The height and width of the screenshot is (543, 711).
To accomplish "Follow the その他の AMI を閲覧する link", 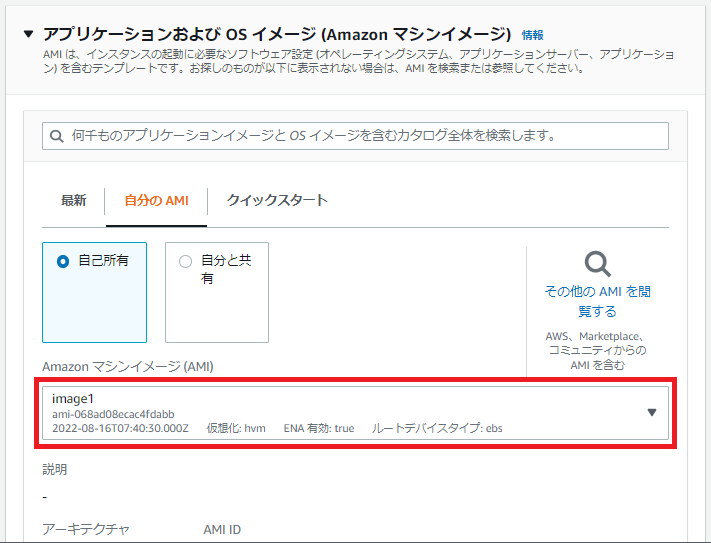I will pyautogui.click(x=597, y=301).
